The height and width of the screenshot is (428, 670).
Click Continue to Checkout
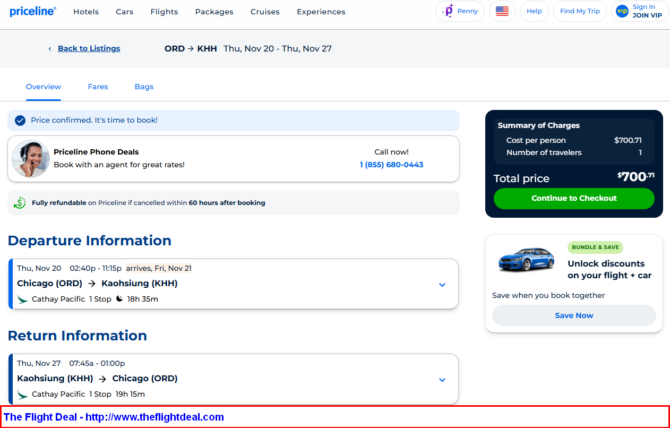(x=574, y=198)
